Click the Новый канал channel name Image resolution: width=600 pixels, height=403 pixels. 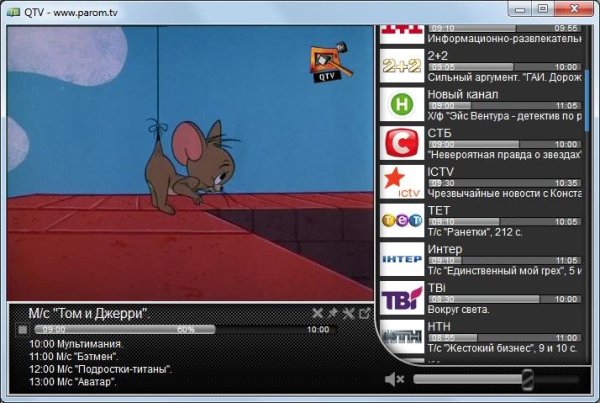click(x=463, y=95)
